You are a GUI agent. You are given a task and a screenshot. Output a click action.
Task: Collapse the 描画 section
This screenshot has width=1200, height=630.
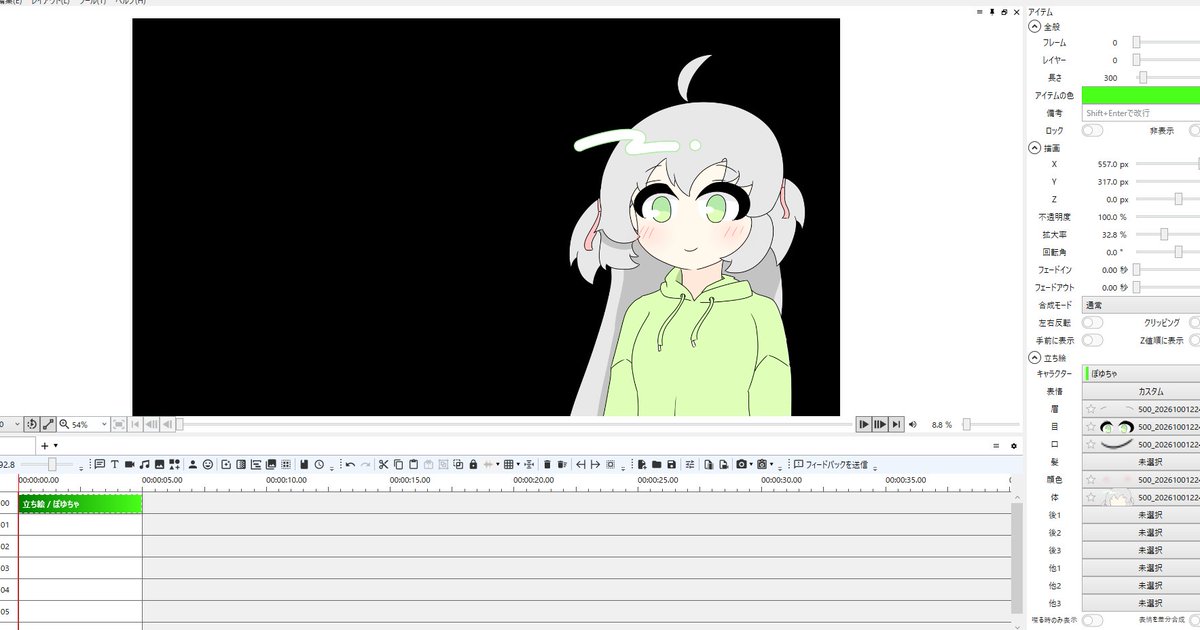click(x=1035, y=147)
